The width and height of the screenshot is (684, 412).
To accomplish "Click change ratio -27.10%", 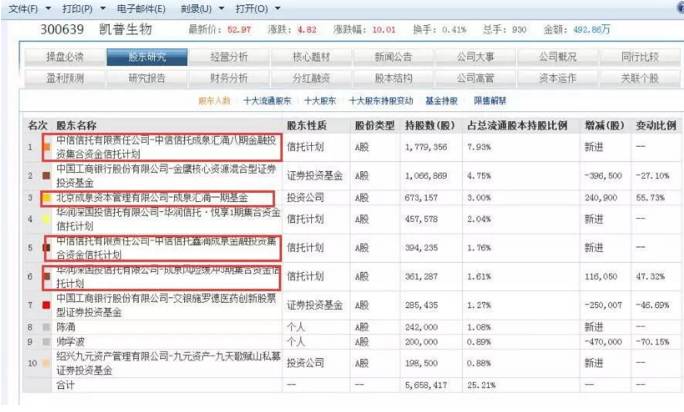I will 652,175.
